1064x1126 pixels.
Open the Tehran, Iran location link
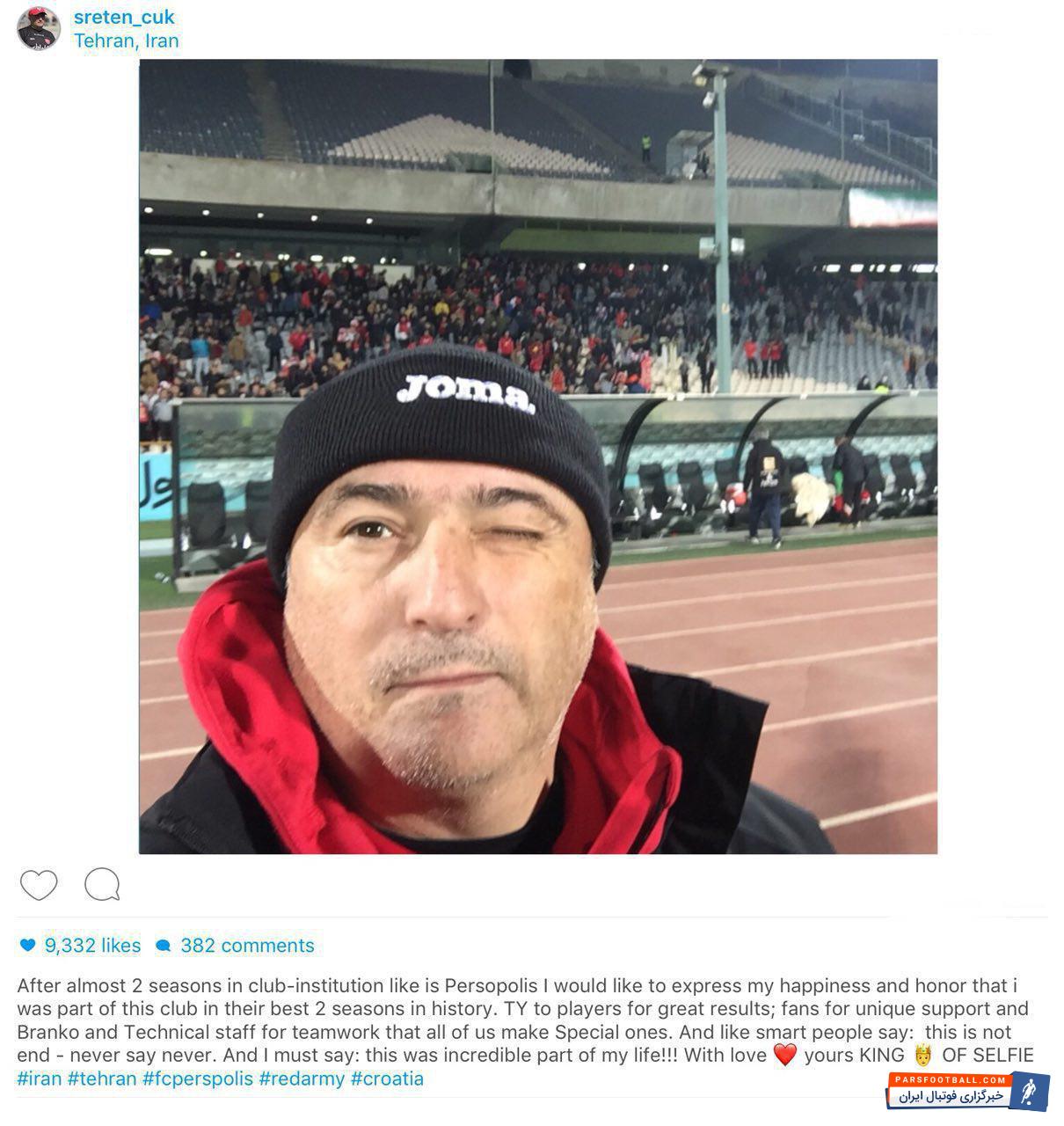(127, 40)
